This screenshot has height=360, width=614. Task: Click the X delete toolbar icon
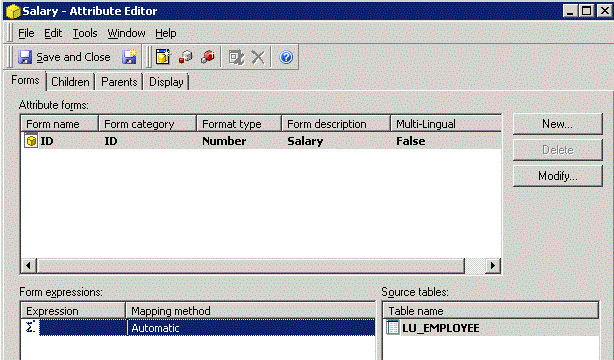pos(258,58)
